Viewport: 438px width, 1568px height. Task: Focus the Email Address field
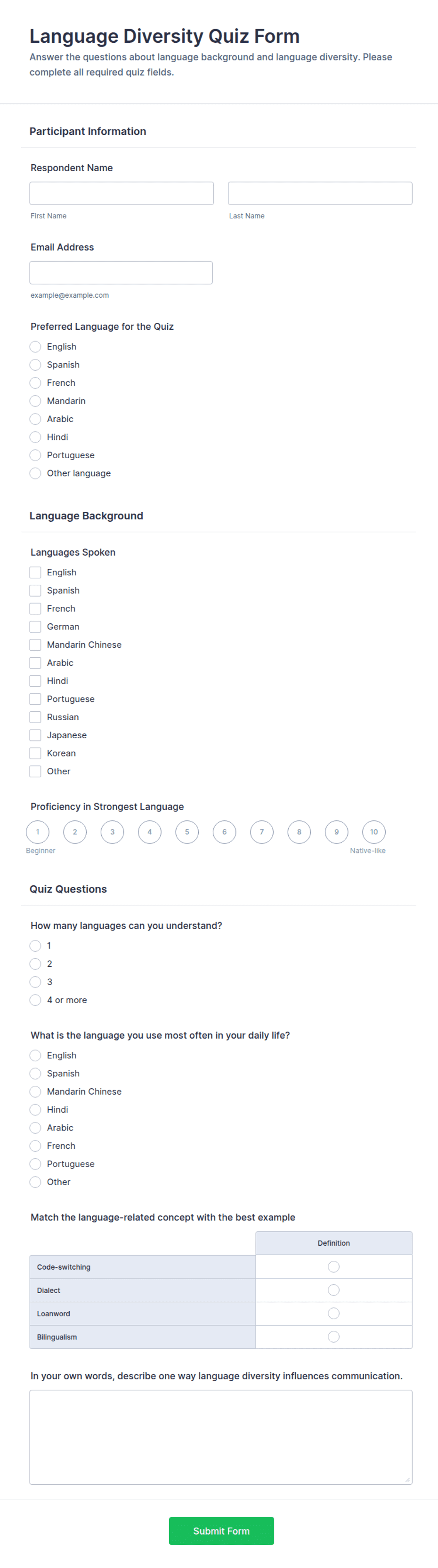[x=121, y=273]
